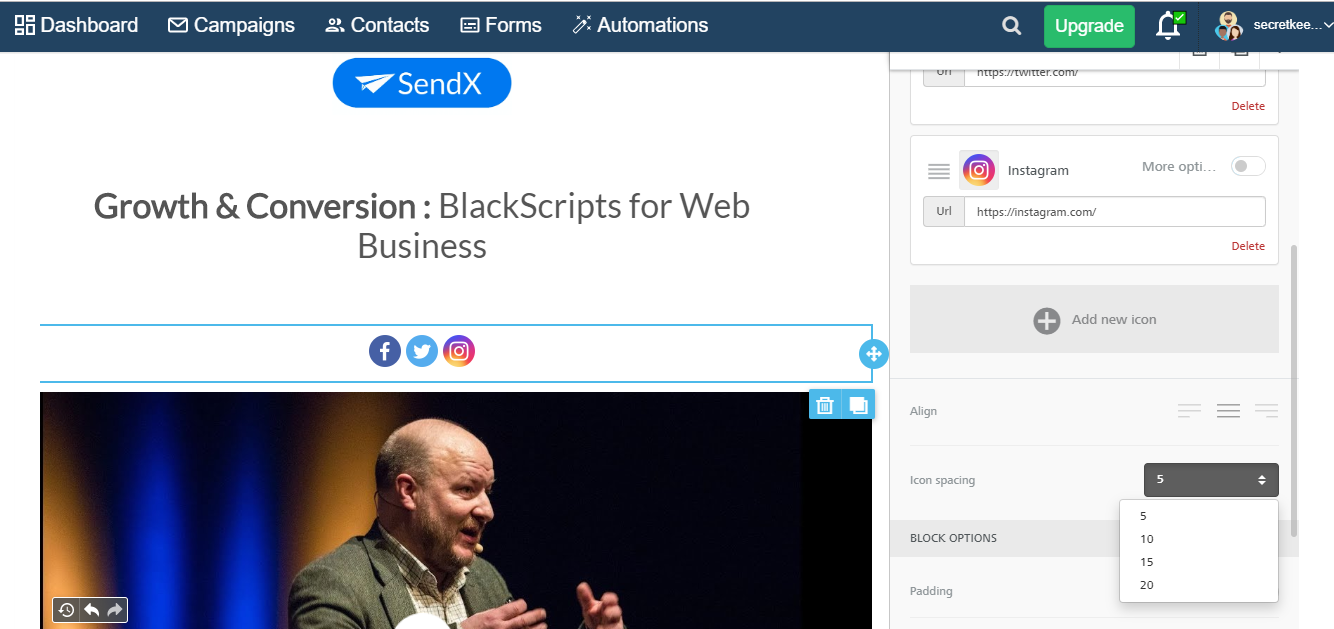Open the Campaigns menu
1334x629 pixels.
tap(231, 26)
